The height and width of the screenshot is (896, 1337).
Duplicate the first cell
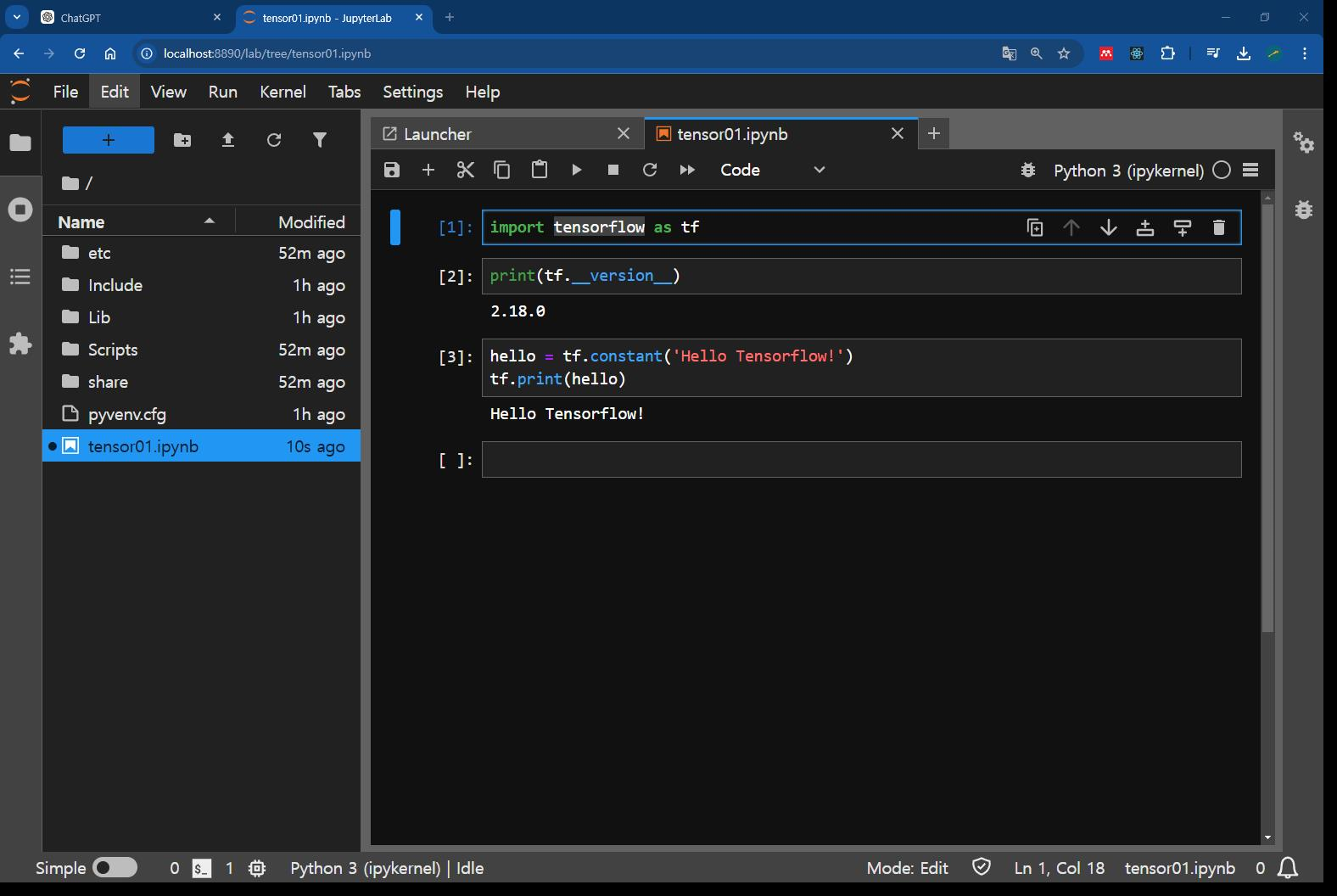(x=1034, y=227)
